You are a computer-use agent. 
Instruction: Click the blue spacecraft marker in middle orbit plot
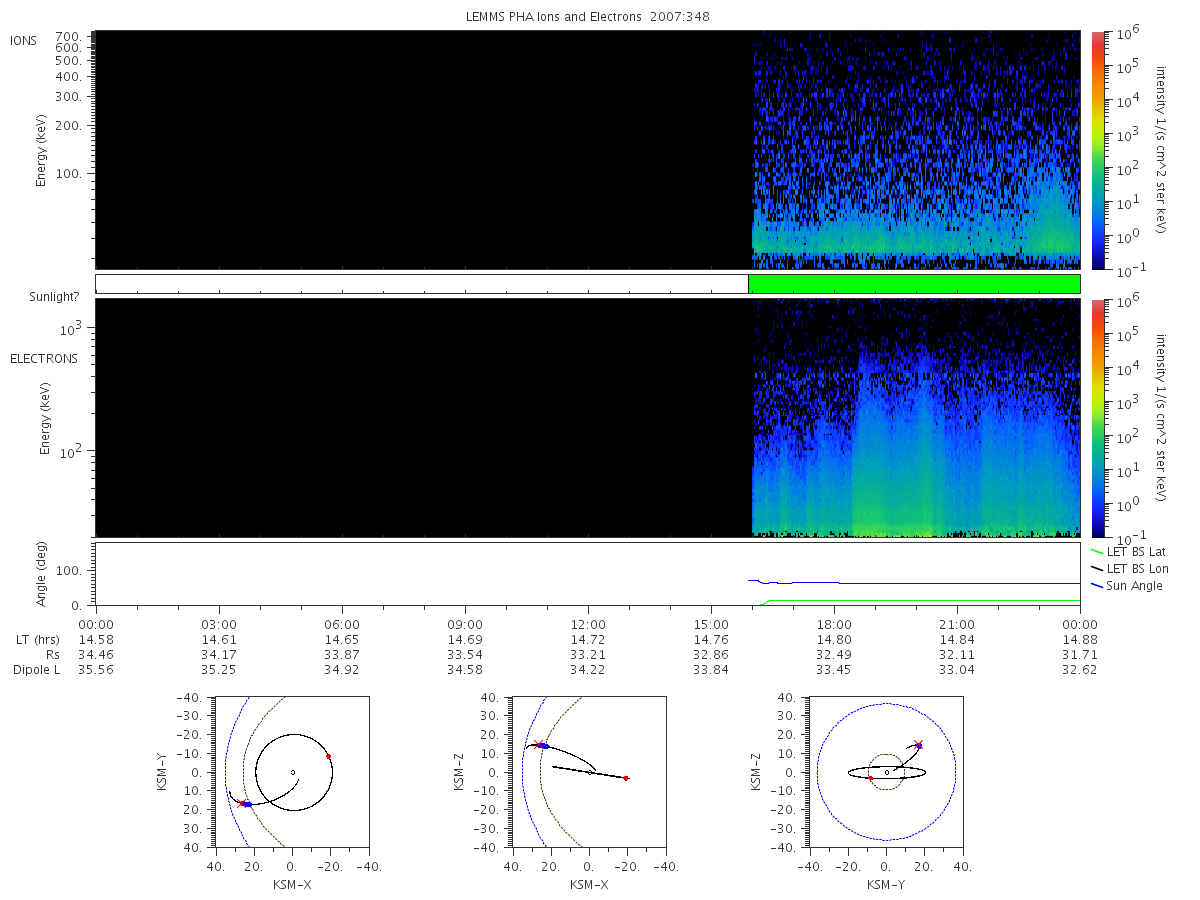pos(545,746)
